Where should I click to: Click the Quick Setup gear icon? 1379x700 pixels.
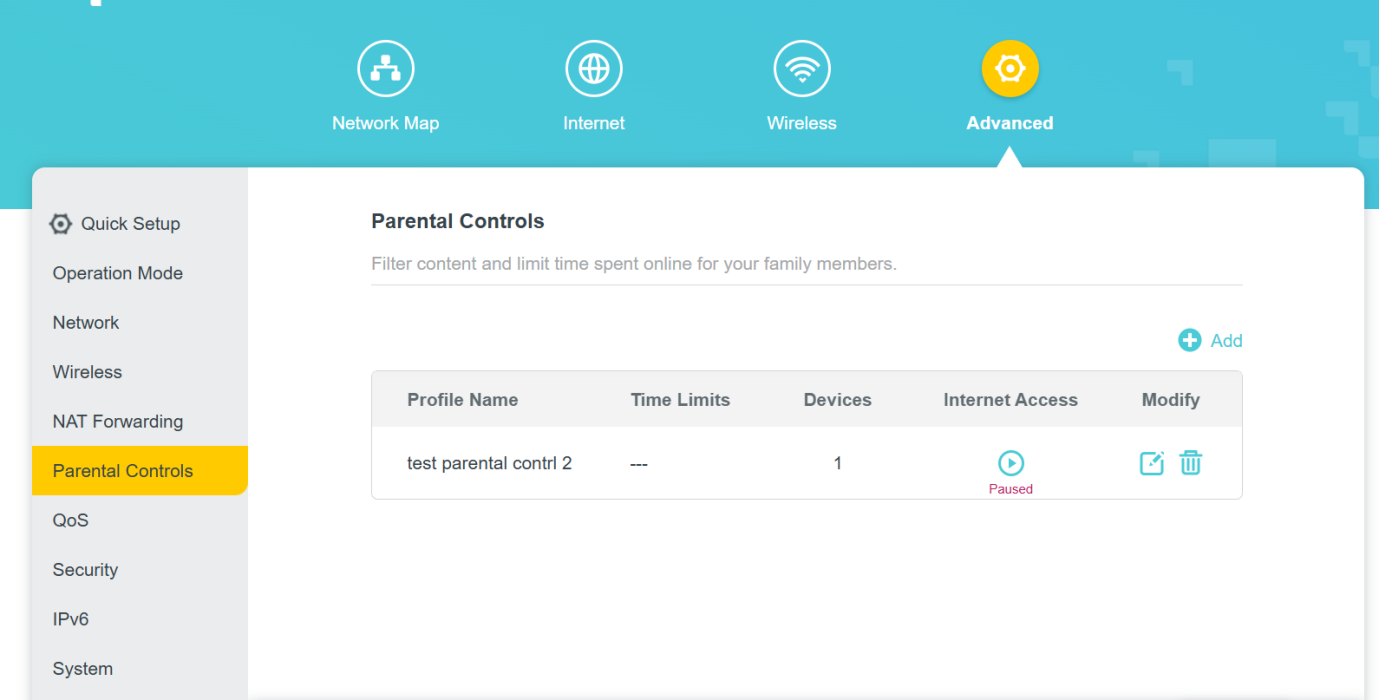coord(61,224)
